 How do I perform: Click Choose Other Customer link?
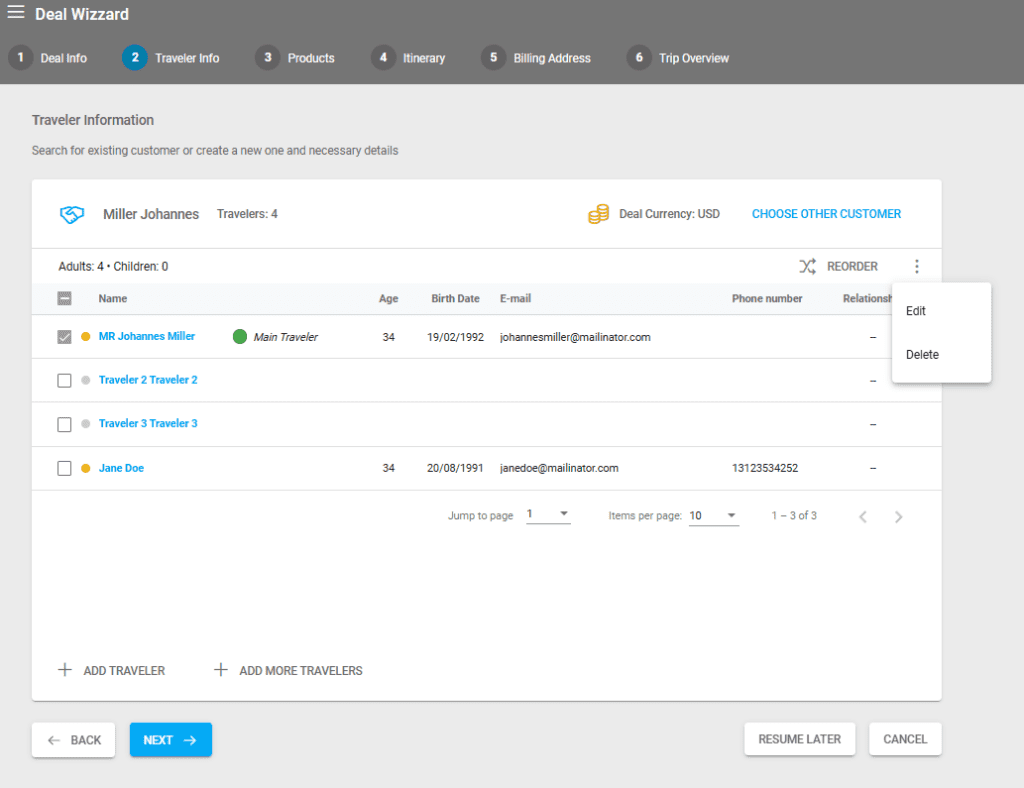(826, 214)
